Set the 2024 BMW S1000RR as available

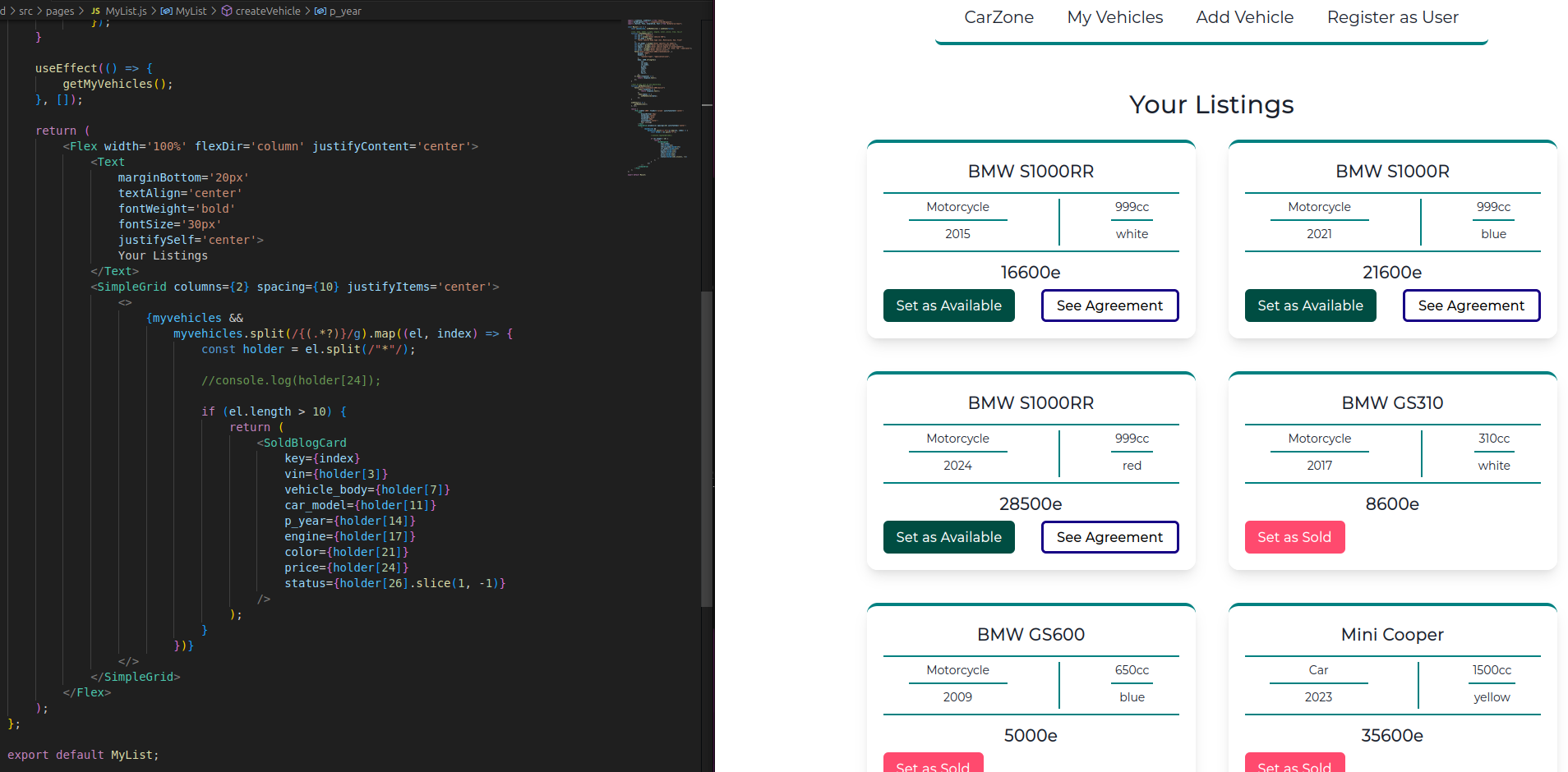pos(948,537)
